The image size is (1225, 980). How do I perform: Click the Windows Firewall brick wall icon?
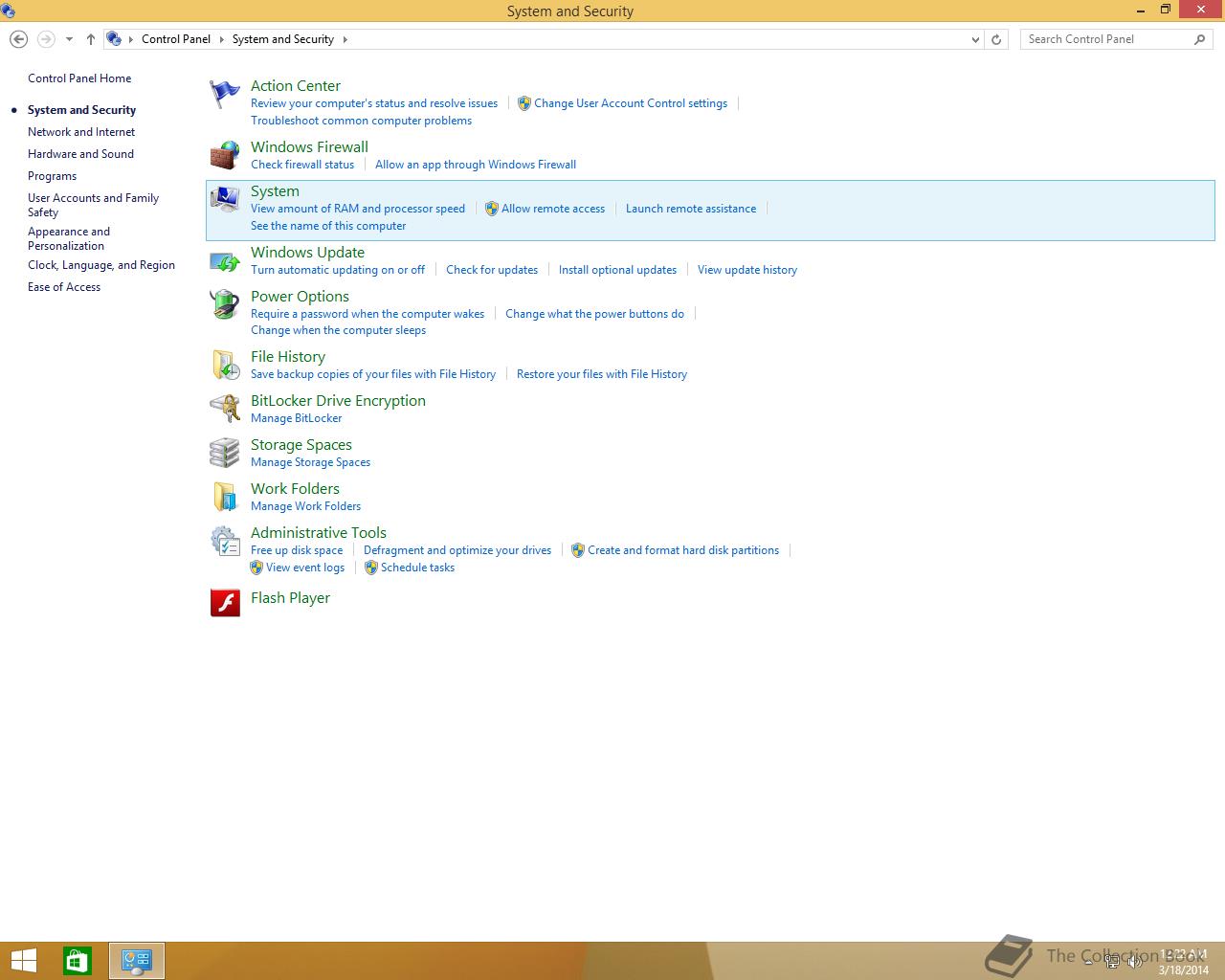(x=225, y=155)
